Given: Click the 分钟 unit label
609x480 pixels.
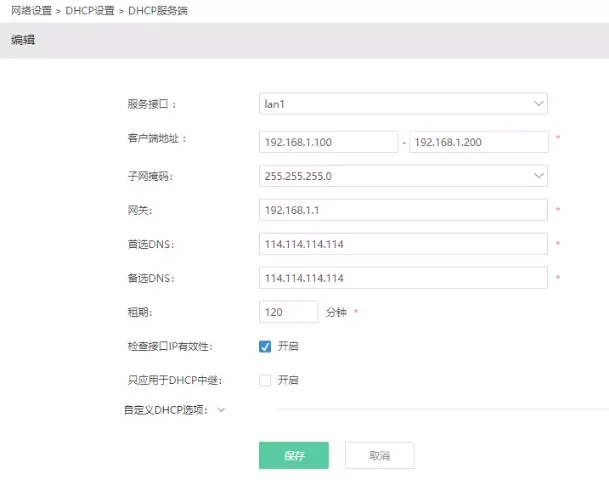Looking at the screenshot, I should (x=336, y=312).
